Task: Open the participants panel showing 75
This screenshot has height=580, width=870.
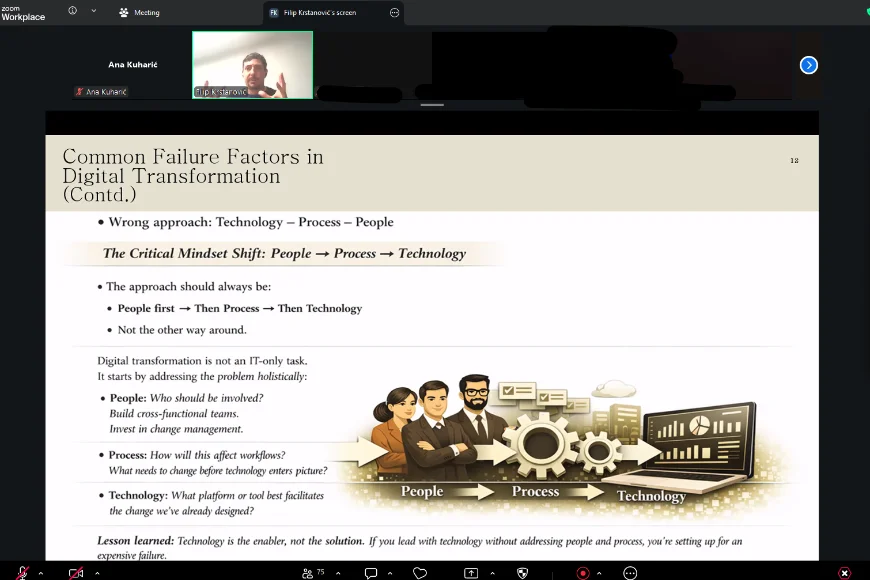Action: [313, 573]
